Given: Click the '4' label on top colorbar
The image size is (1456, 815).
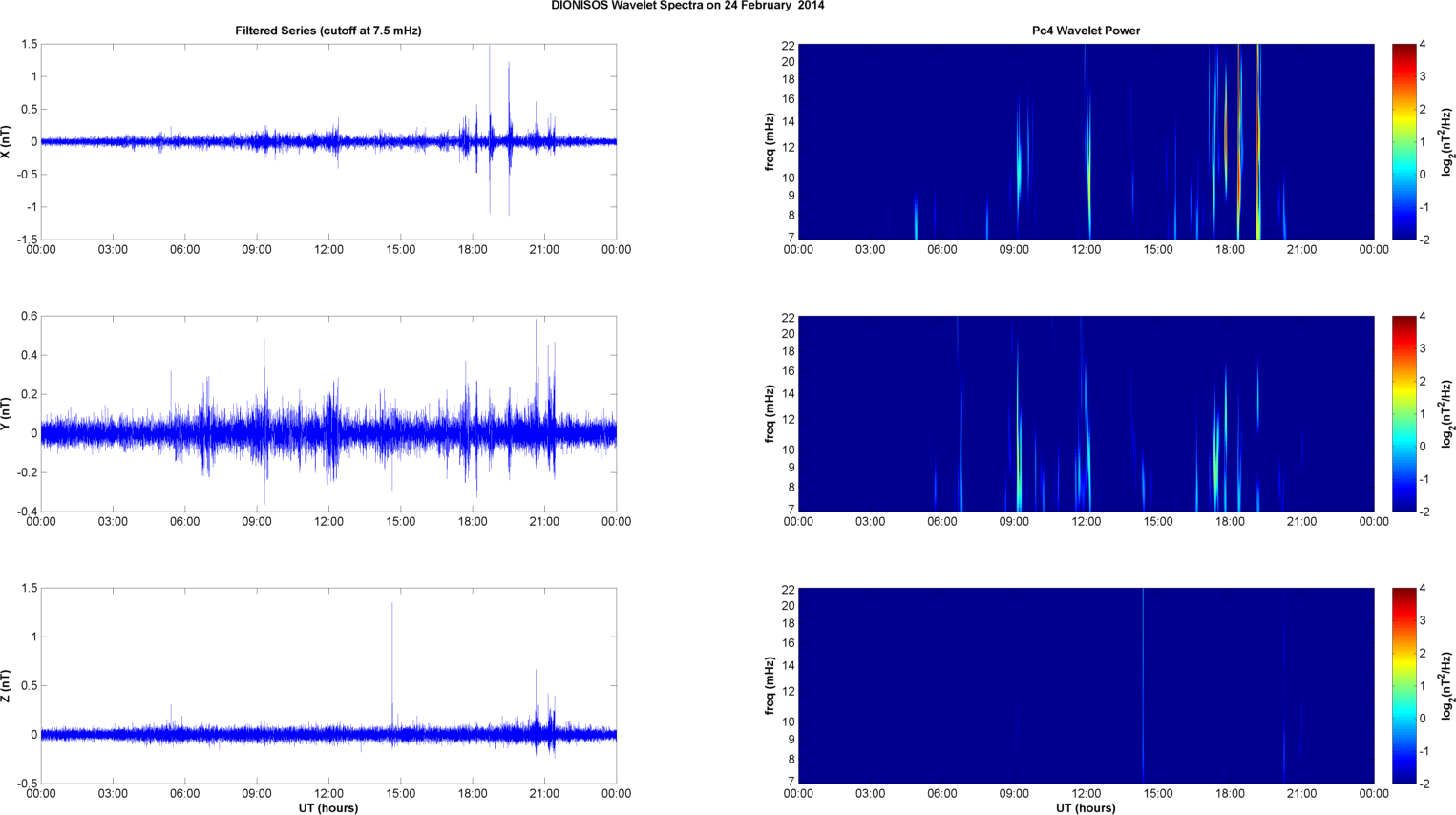Looking at the screenshot, I should tap(1423, 45).
